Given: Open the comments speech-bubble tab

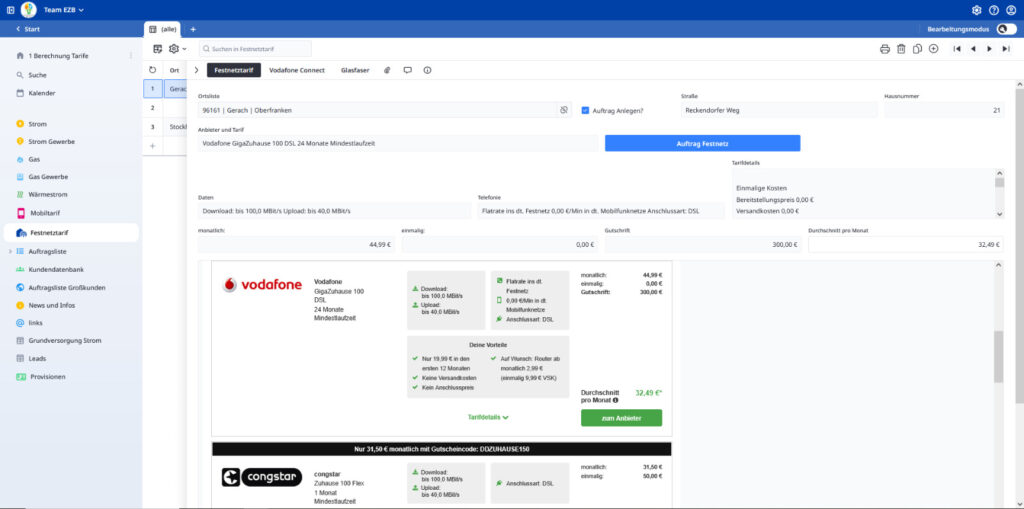Looking at the screenshot, I should point(408,70).
